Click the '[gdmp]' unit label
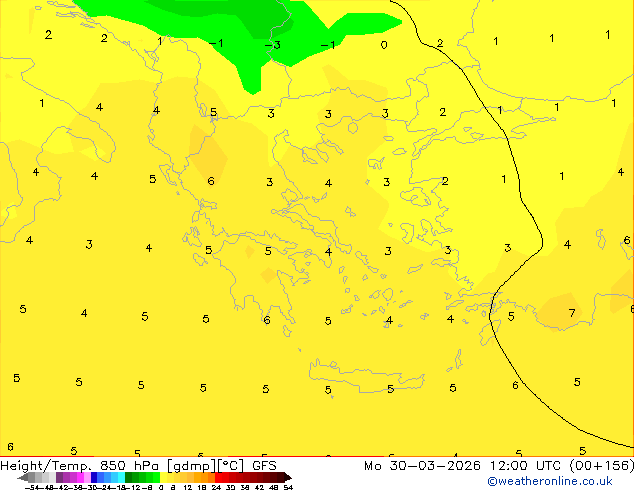The image size is (634, 490). [x=192, y=466]
